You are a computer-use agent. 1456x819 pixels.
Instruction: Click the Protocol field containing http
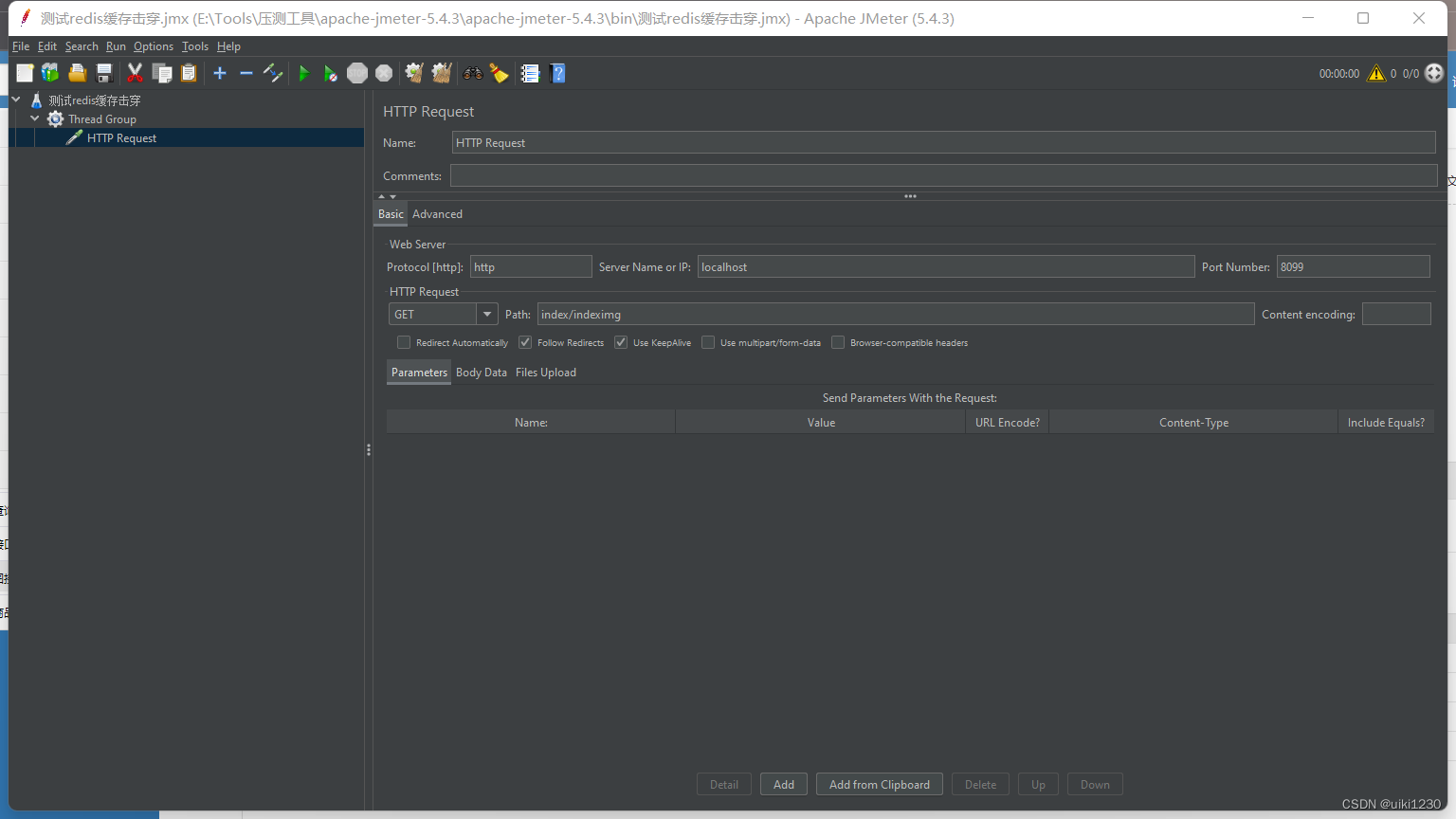click(x=531, y=266)
